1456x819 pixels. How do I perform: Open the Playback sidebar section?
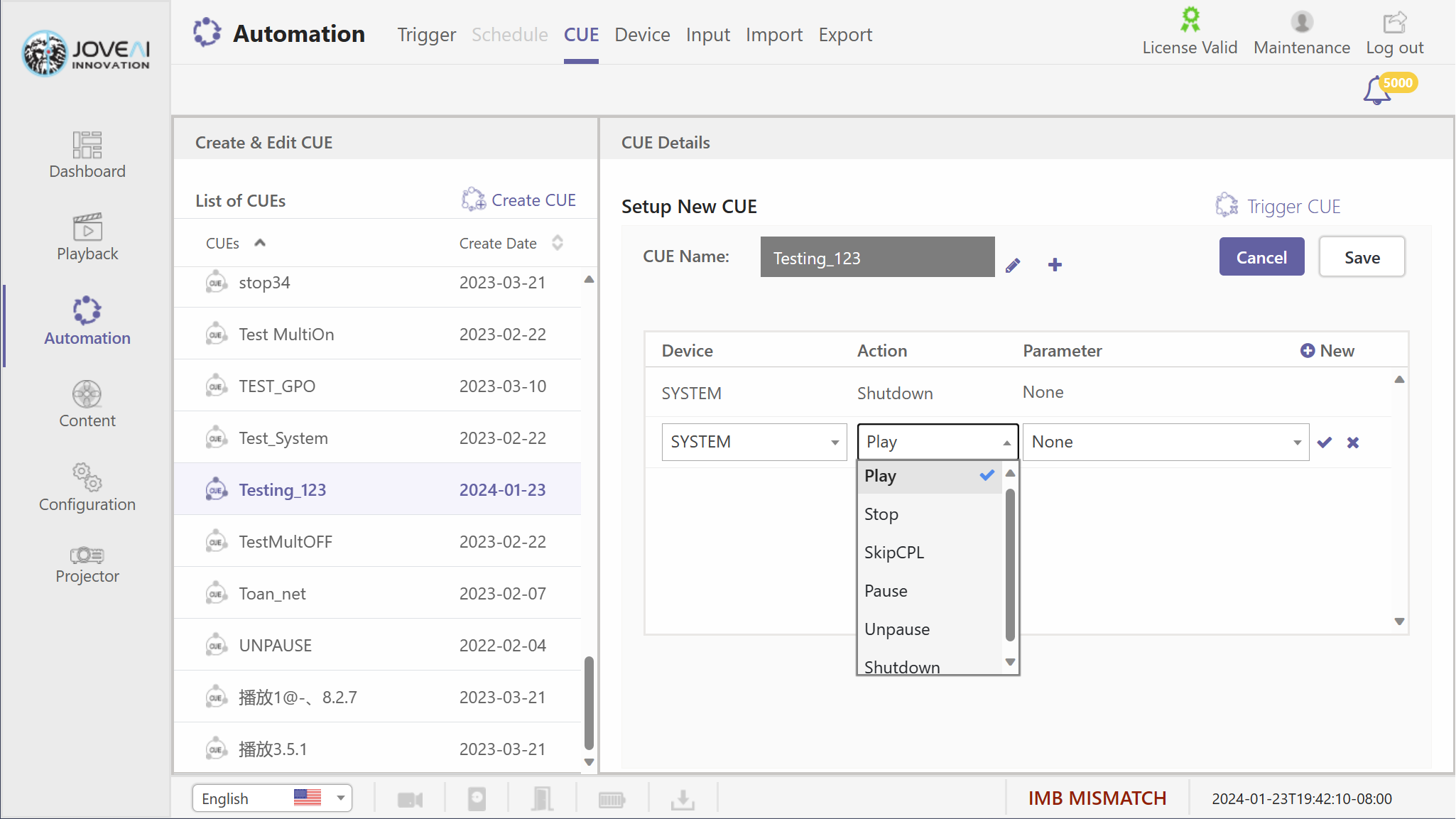click(87, 238)
